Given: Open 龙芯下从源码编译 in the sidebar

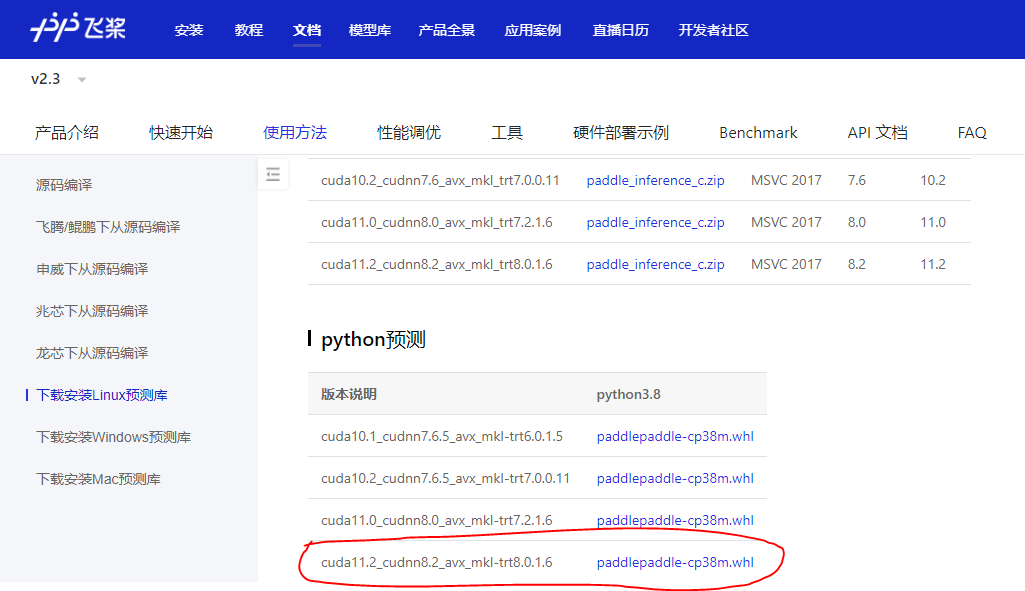Looking at the screenshot, I should 92,353.
